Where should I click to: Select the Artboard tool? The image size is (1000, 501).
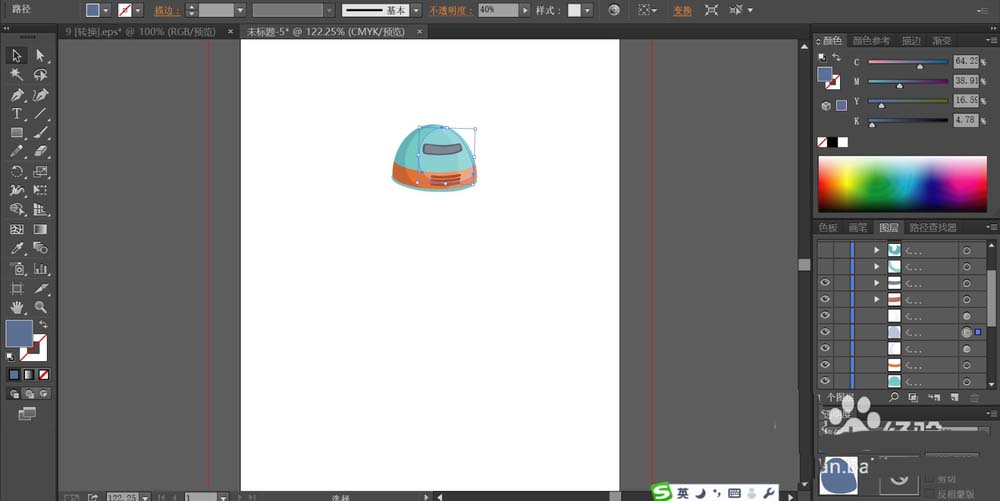(x=17, y=288)
